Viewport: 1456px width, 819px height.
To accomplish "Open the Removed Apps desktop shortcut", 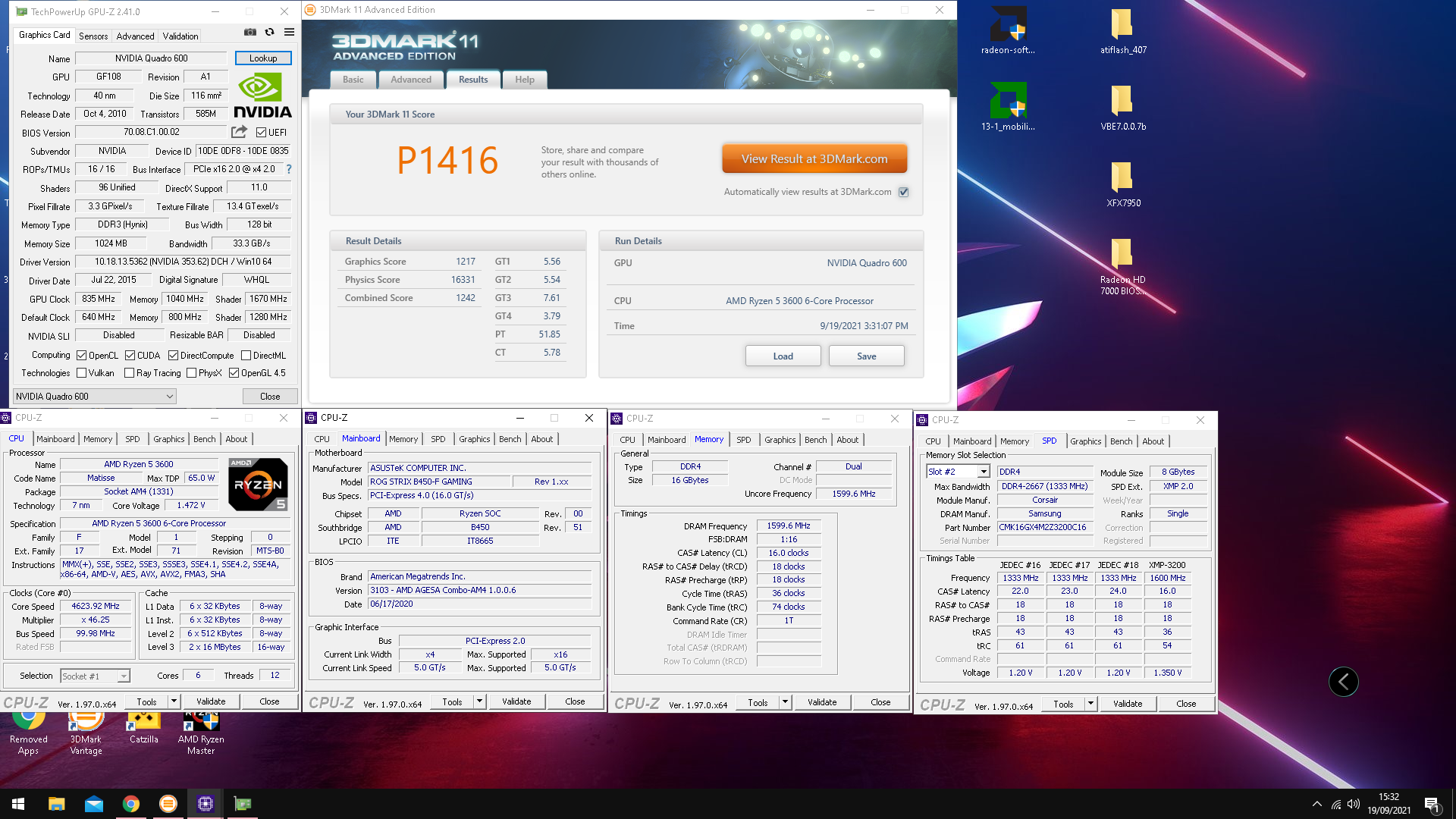I will tap(28, 733).
